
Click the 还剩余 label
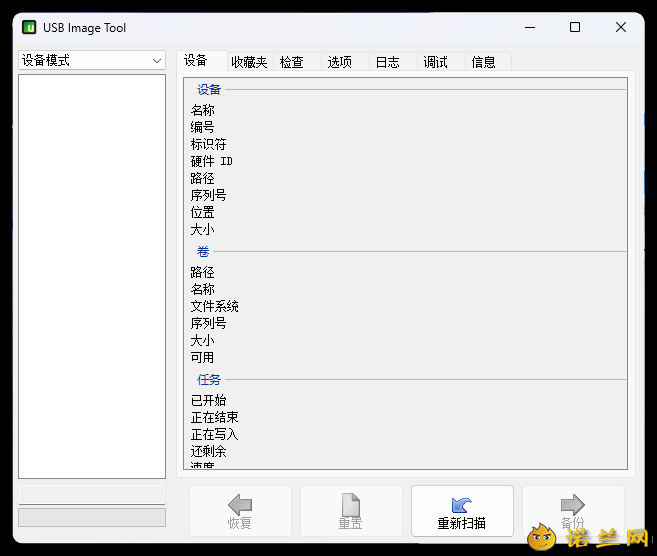tap(208, 452)
